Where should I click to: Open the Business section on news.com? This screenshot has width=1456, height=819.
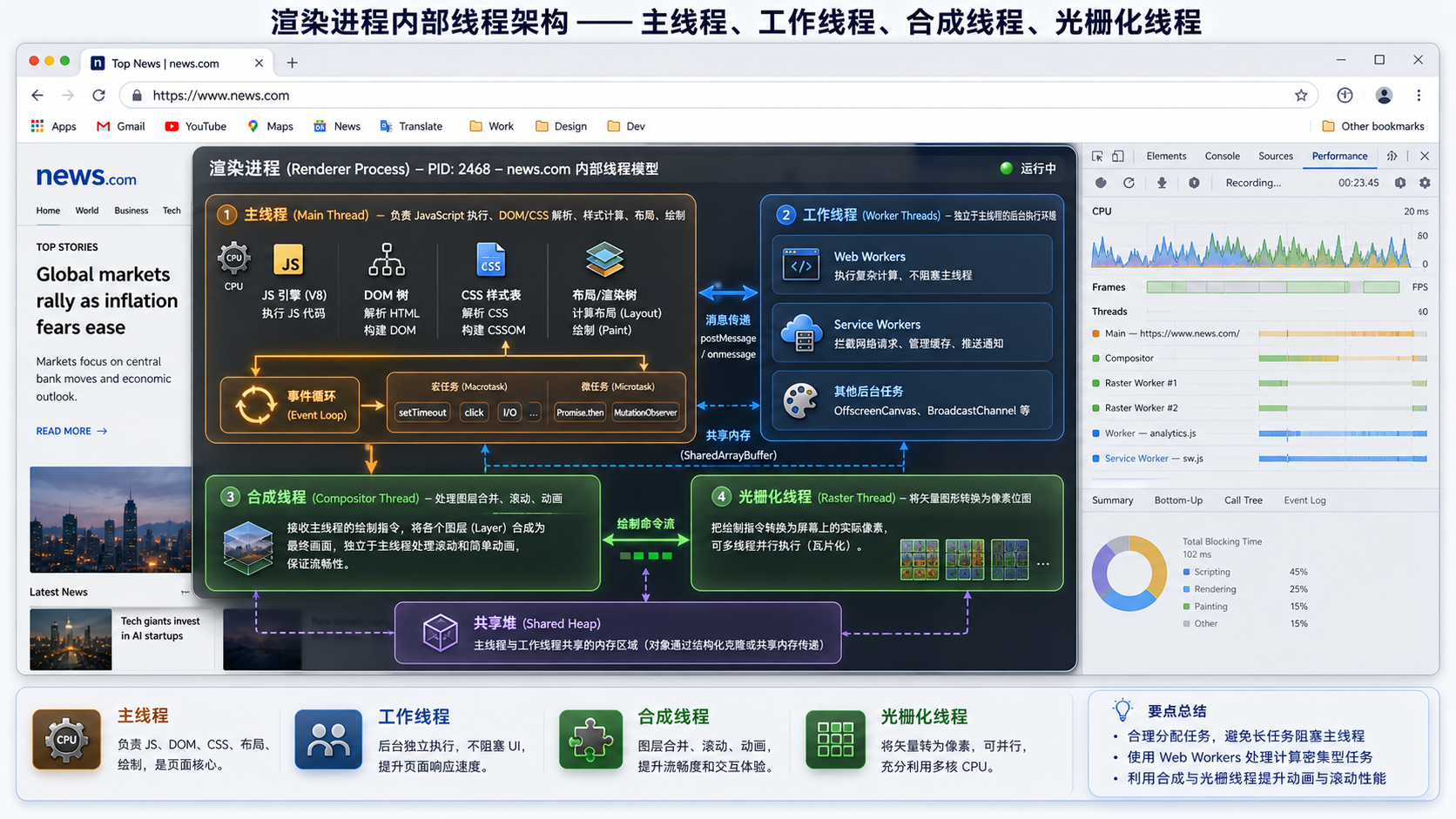[131, 211]
